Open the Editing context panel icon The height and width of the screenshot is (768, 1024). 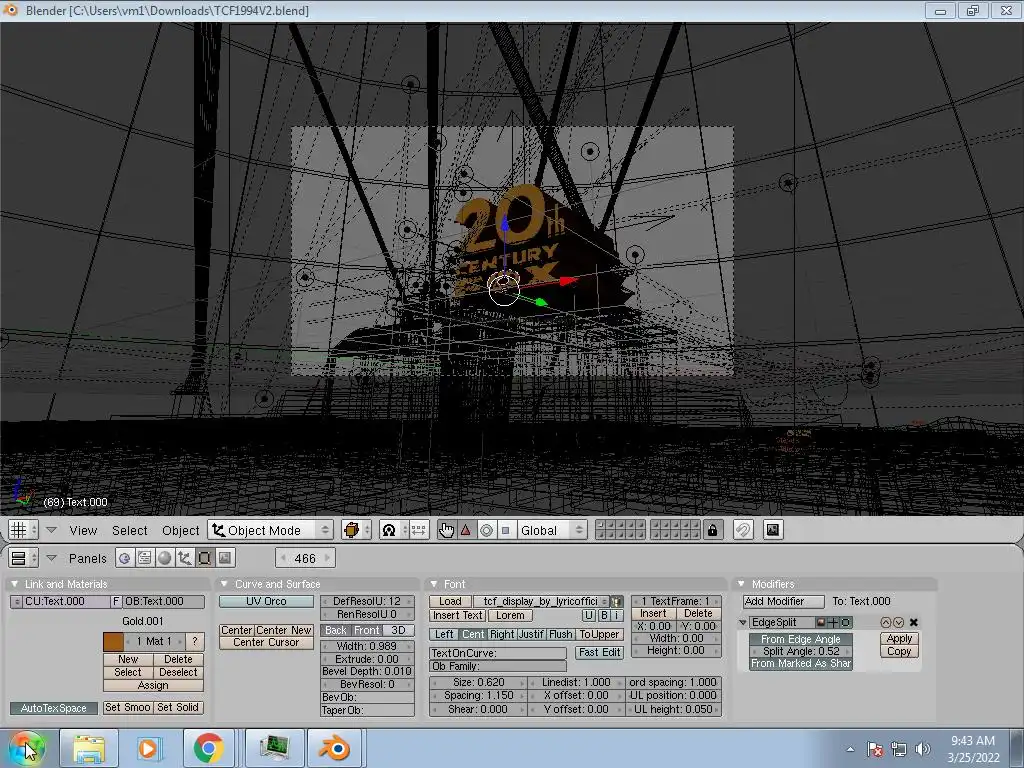(x=204, y=558)
